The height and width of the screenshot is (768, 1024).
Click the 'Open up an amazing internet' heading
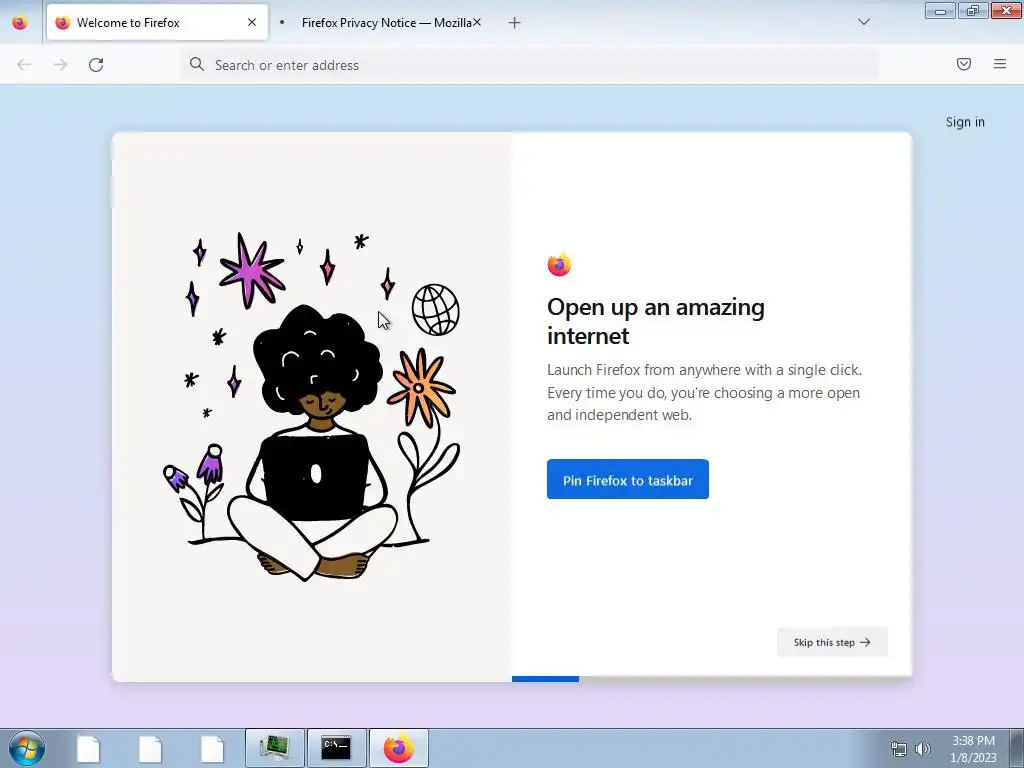656,321
